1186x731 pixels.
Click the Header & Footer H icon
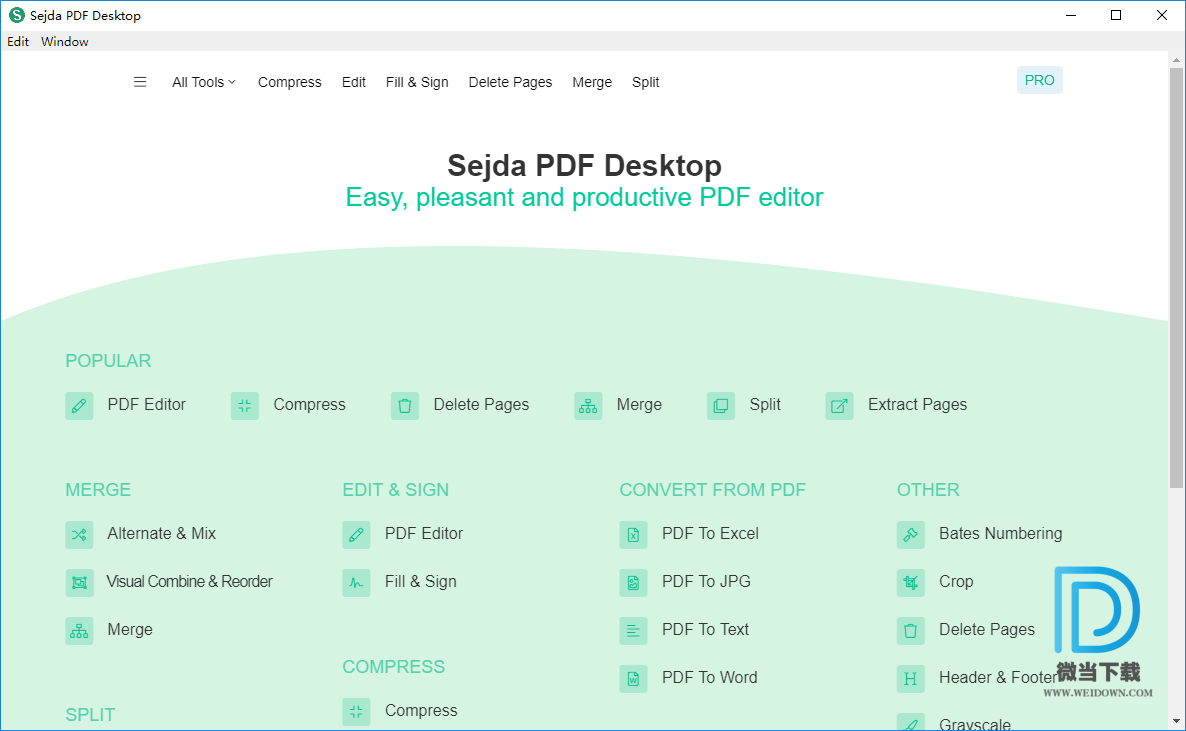911,679
